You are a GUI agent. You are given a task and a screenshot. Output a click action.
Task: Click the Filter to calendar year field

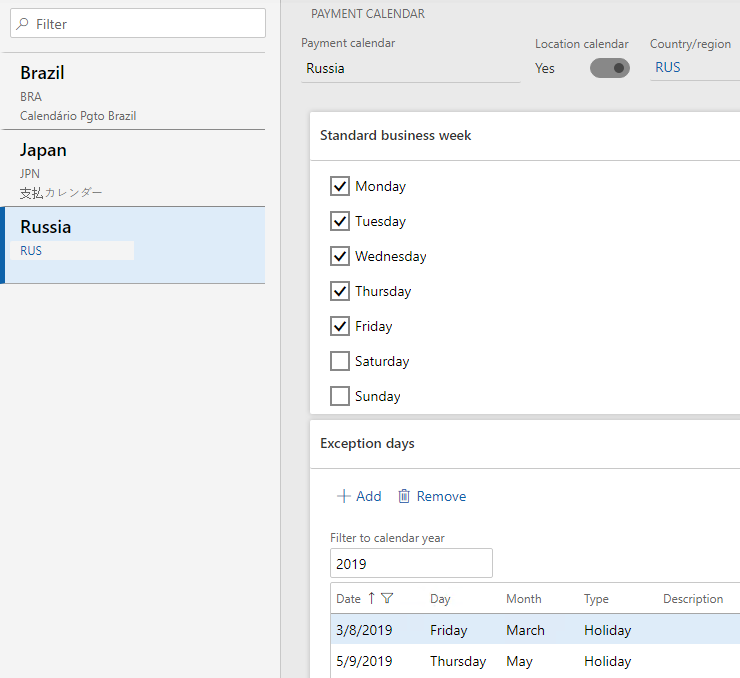(x=410, y=563)
